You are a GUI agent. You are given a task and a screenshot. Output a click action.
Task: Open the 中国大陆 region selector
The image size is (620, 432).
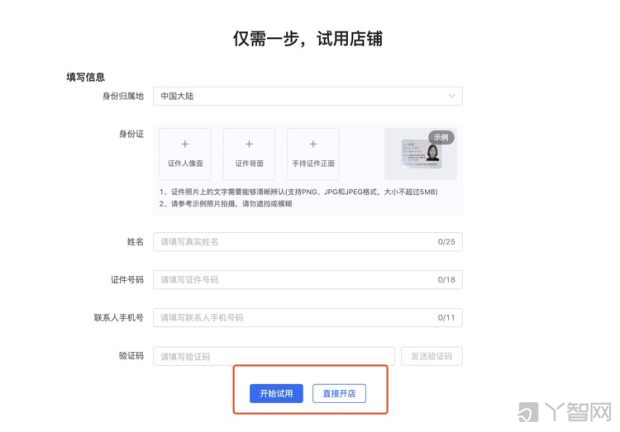(x=300, y=96)
